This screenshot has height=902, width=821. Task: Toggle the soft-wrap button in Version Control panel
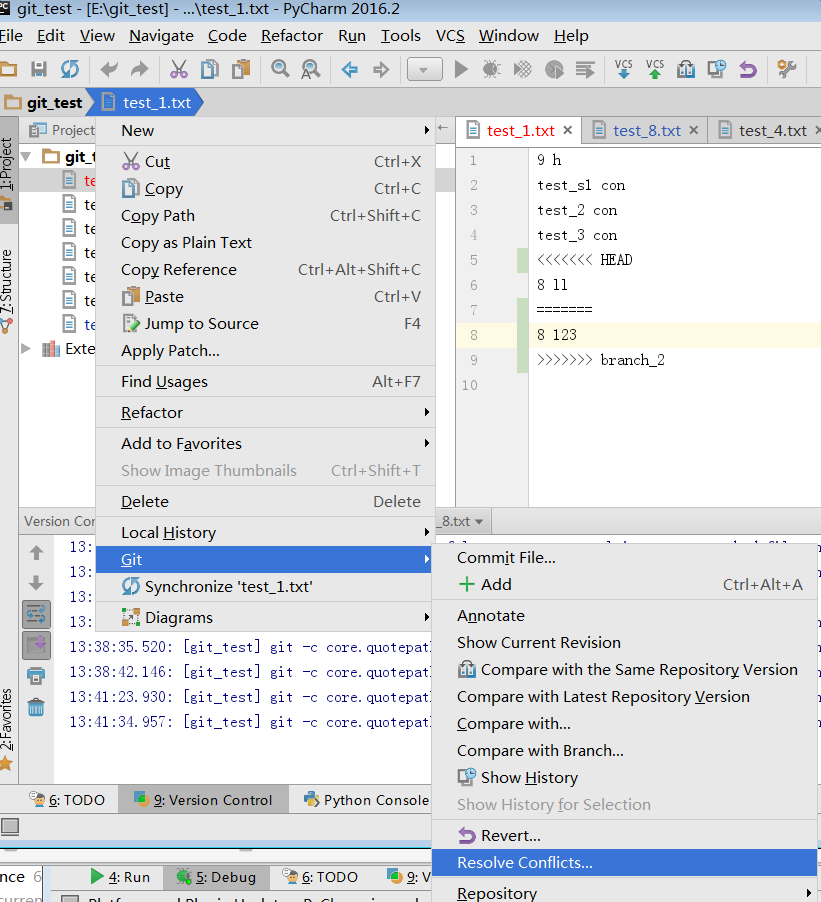36,614
